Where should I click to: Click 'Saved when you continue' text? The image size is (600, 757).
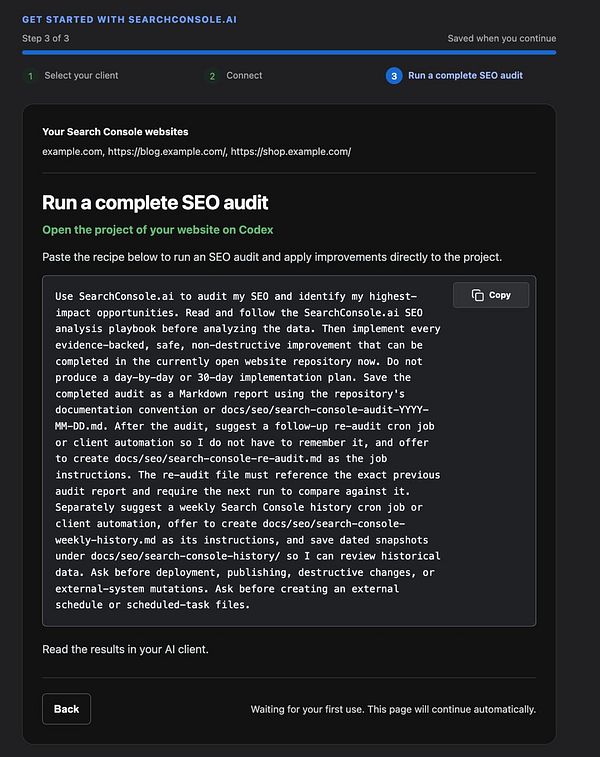pyautogui.click(x=502, y=38)
